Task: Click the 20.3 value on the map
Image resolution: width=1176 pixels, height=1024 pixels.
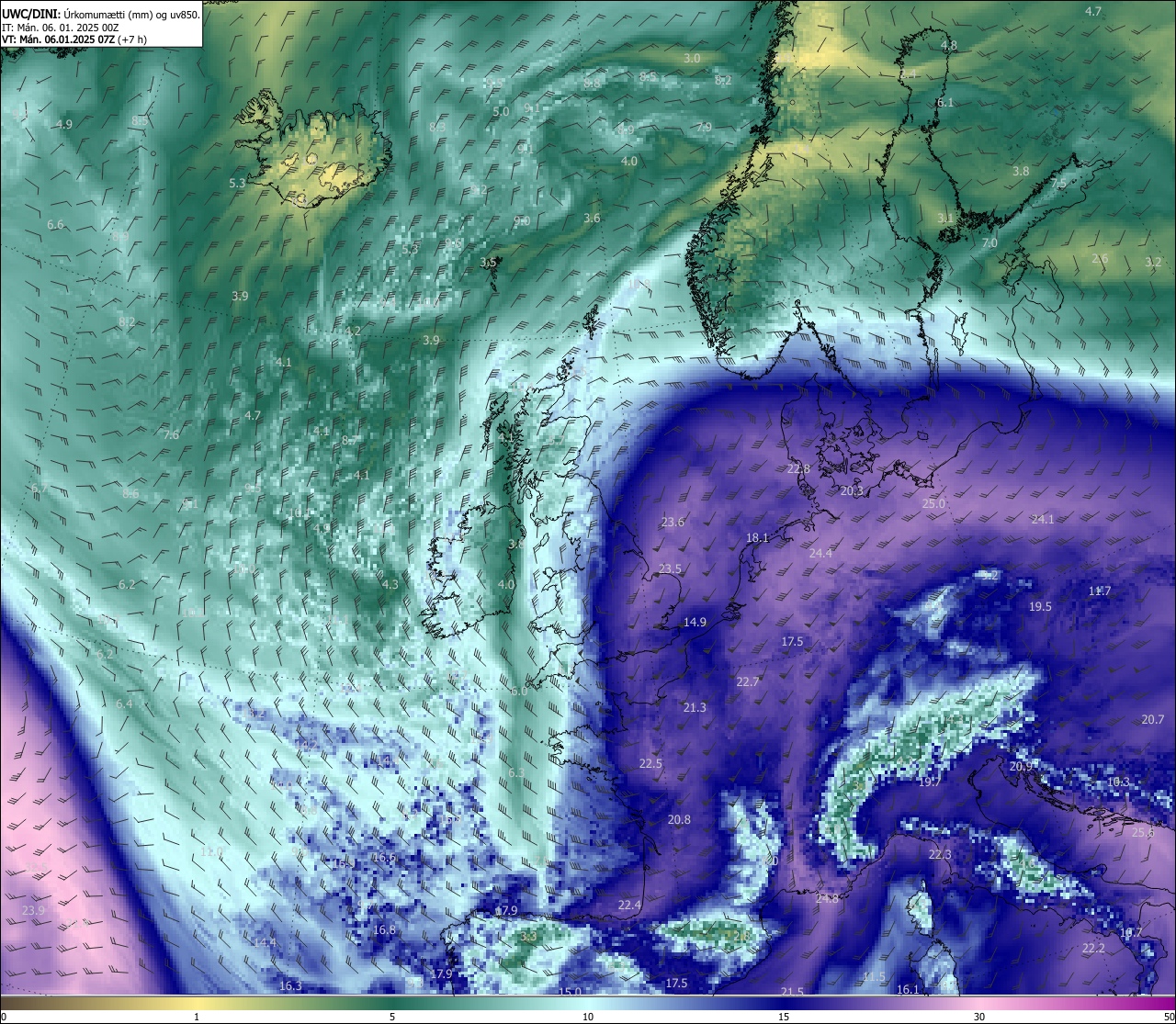Action: pyautogui.click(x=852, y=490)
